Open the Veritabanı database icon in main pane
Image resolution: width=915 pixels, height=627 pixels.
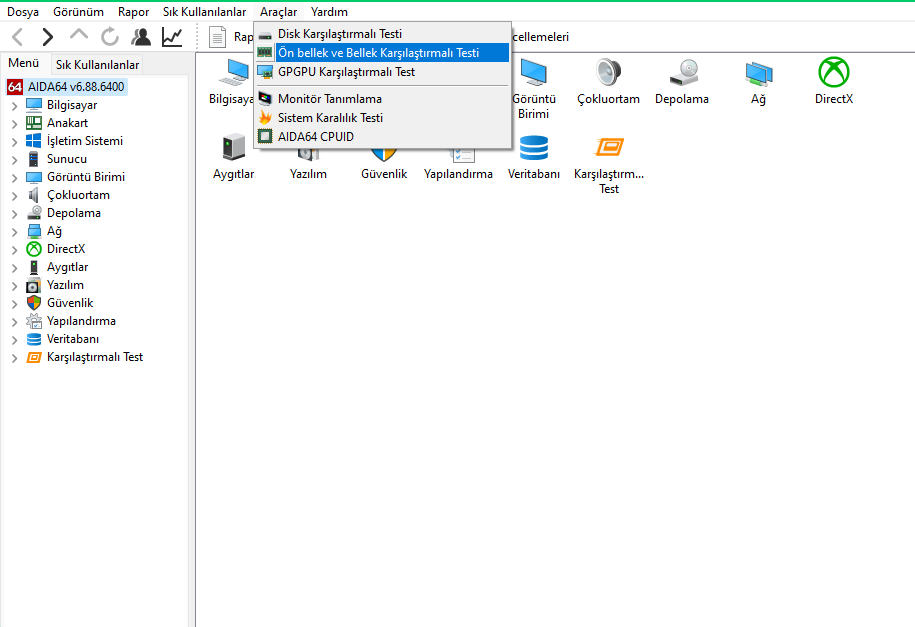click(533, 147)
